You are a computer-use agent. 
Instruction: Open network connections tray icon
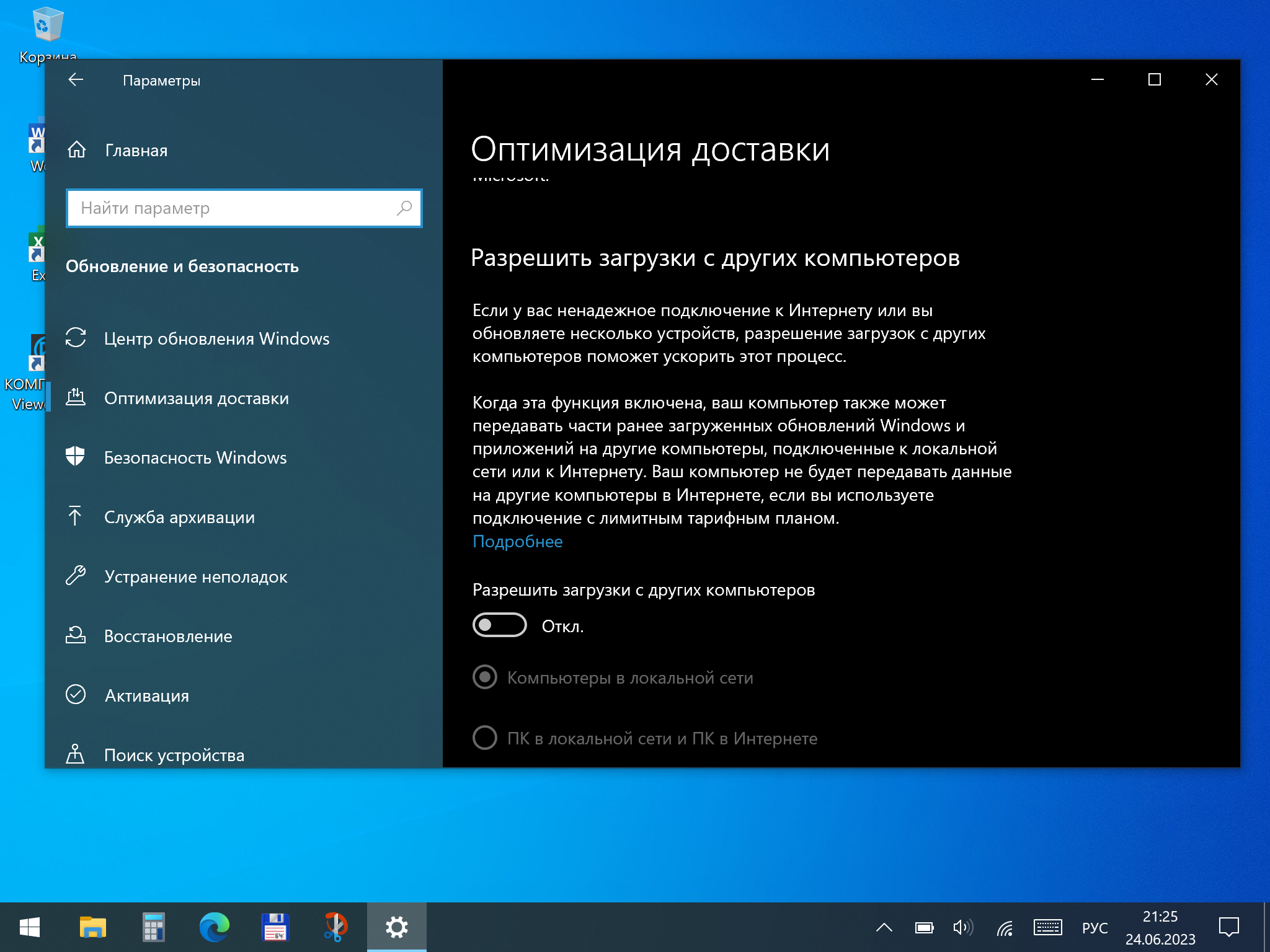(x=1005, y=927)
